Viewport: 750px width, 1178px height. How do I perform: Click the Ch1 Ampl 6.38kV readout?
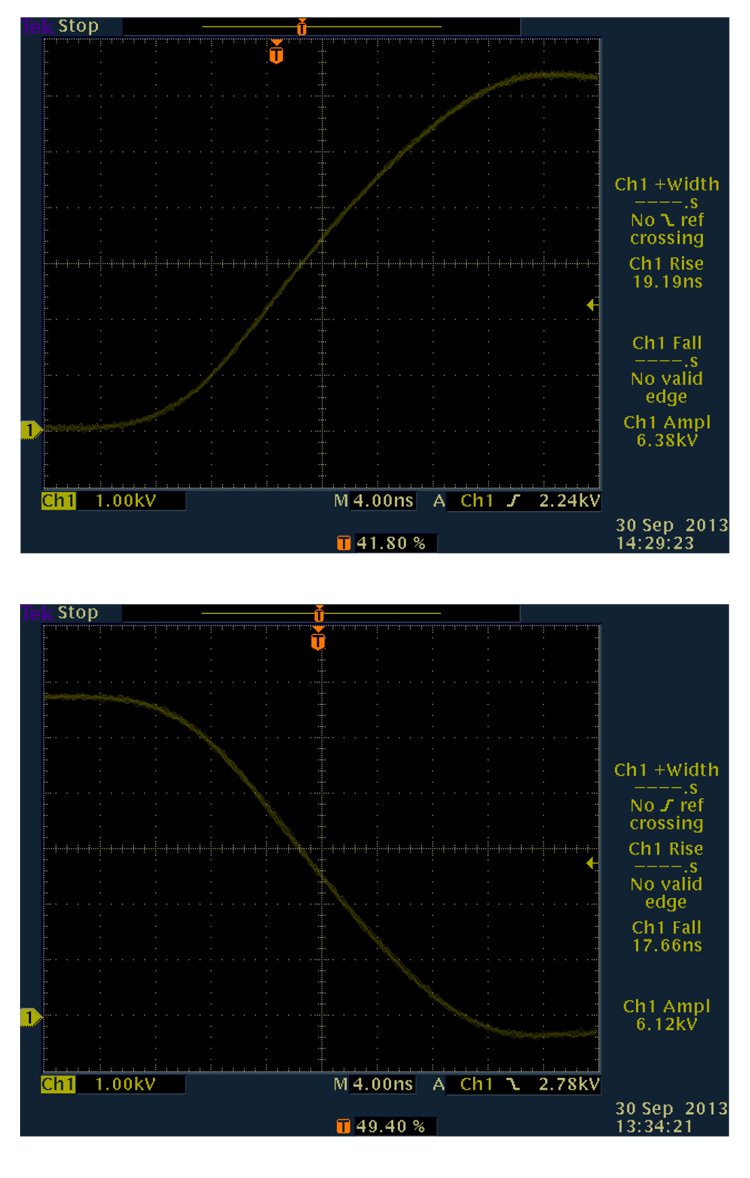(x=666, y=430)
